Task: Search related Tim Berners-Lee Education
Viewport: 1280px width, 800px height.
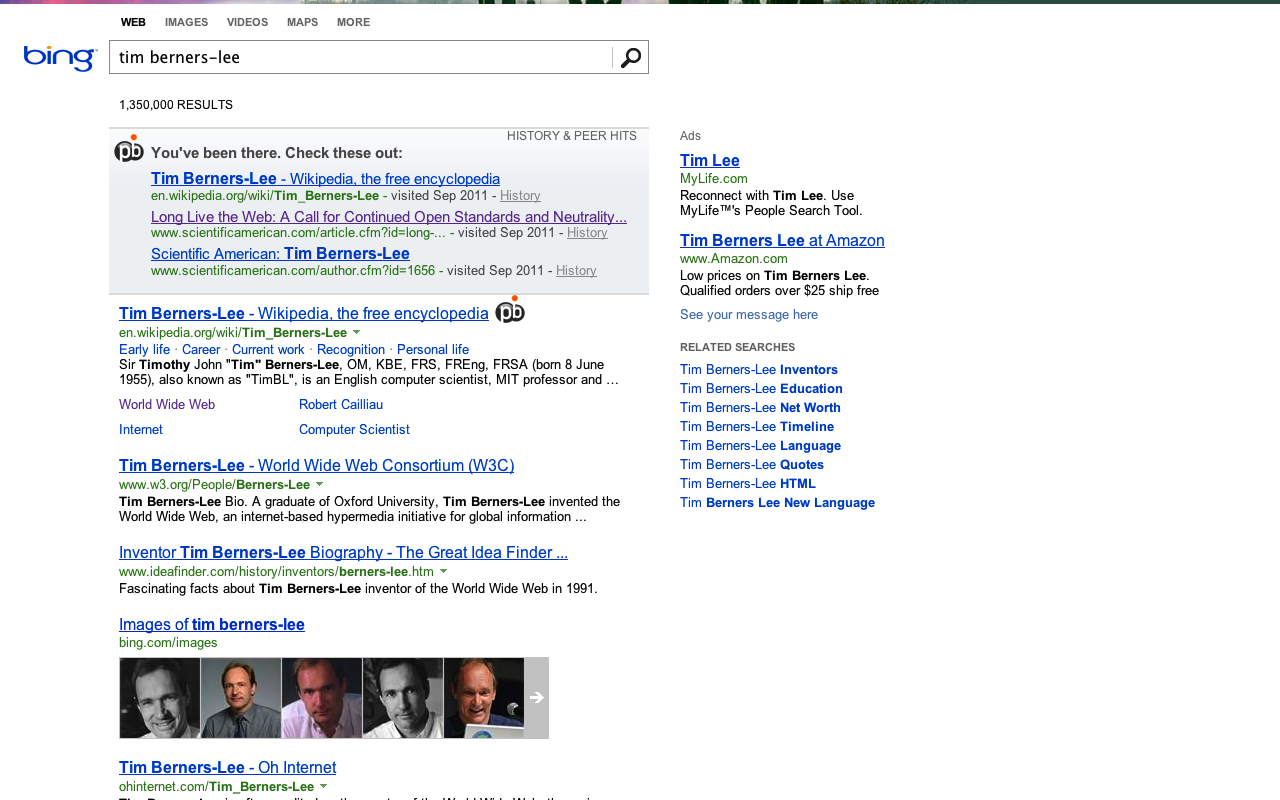Action: (761, 389)
